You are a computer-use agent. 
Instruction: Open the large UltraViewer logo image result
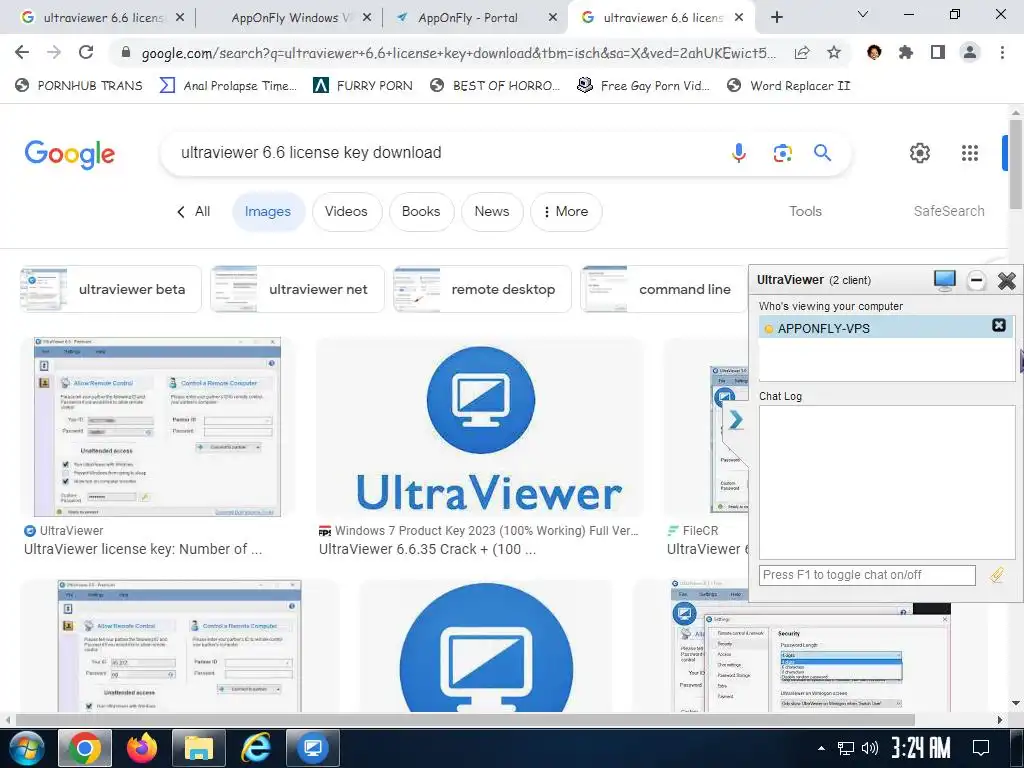coord(480,427)
